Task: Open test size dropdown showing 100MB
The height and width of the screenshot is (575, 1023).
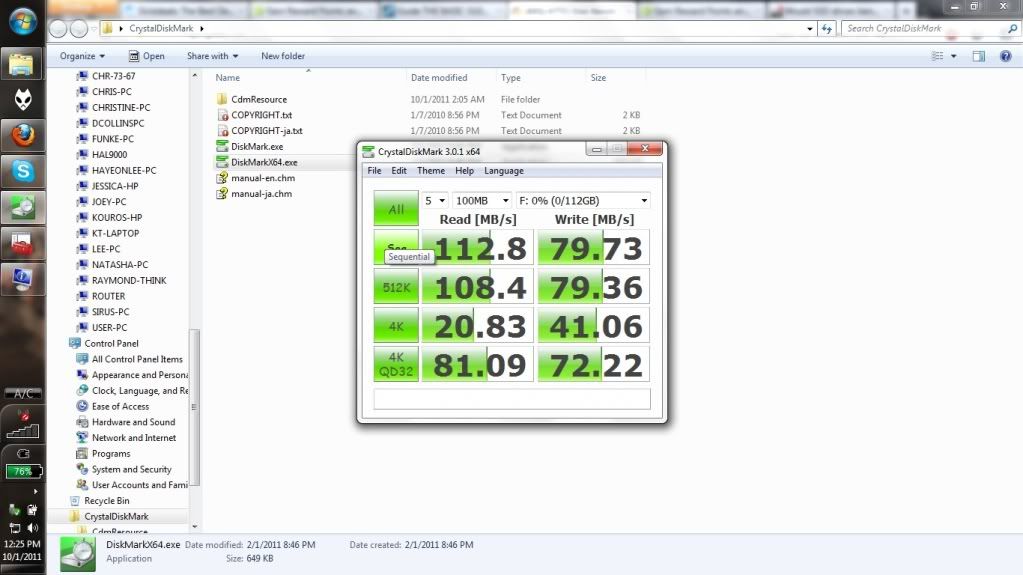Action: (x=482, y=200)
